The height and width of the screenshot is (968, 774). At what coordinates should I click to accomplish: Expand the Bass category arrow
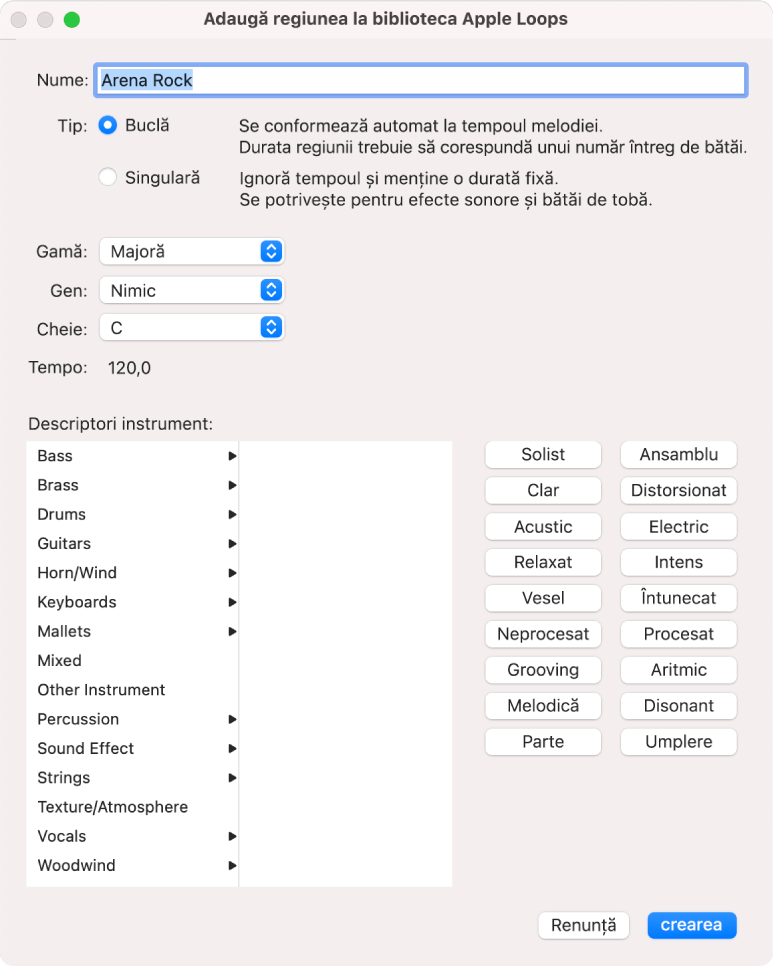[x=232, y=456]
